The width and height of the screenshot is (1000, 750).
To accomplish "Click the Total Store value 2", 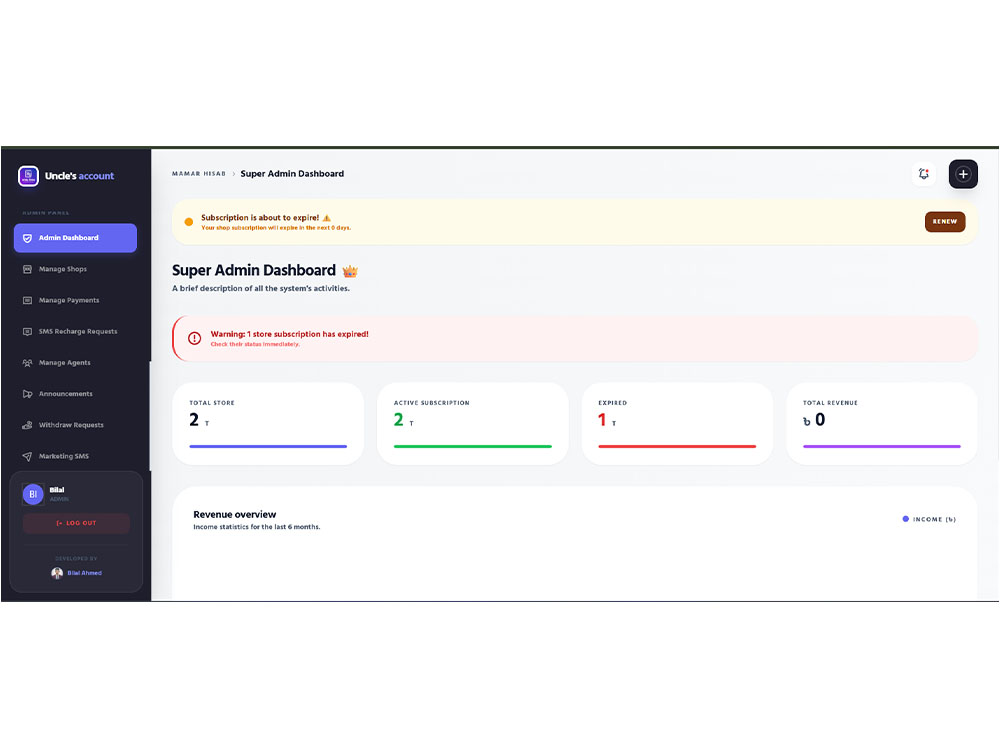I will 194,420.
